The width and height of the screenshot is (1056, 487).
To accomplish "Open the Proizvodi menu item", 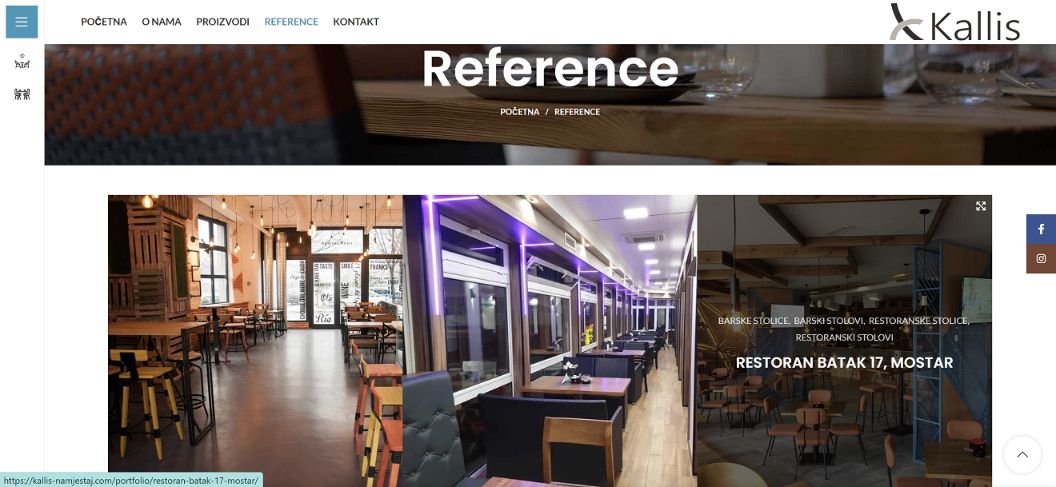I will [x=223, y=22].
